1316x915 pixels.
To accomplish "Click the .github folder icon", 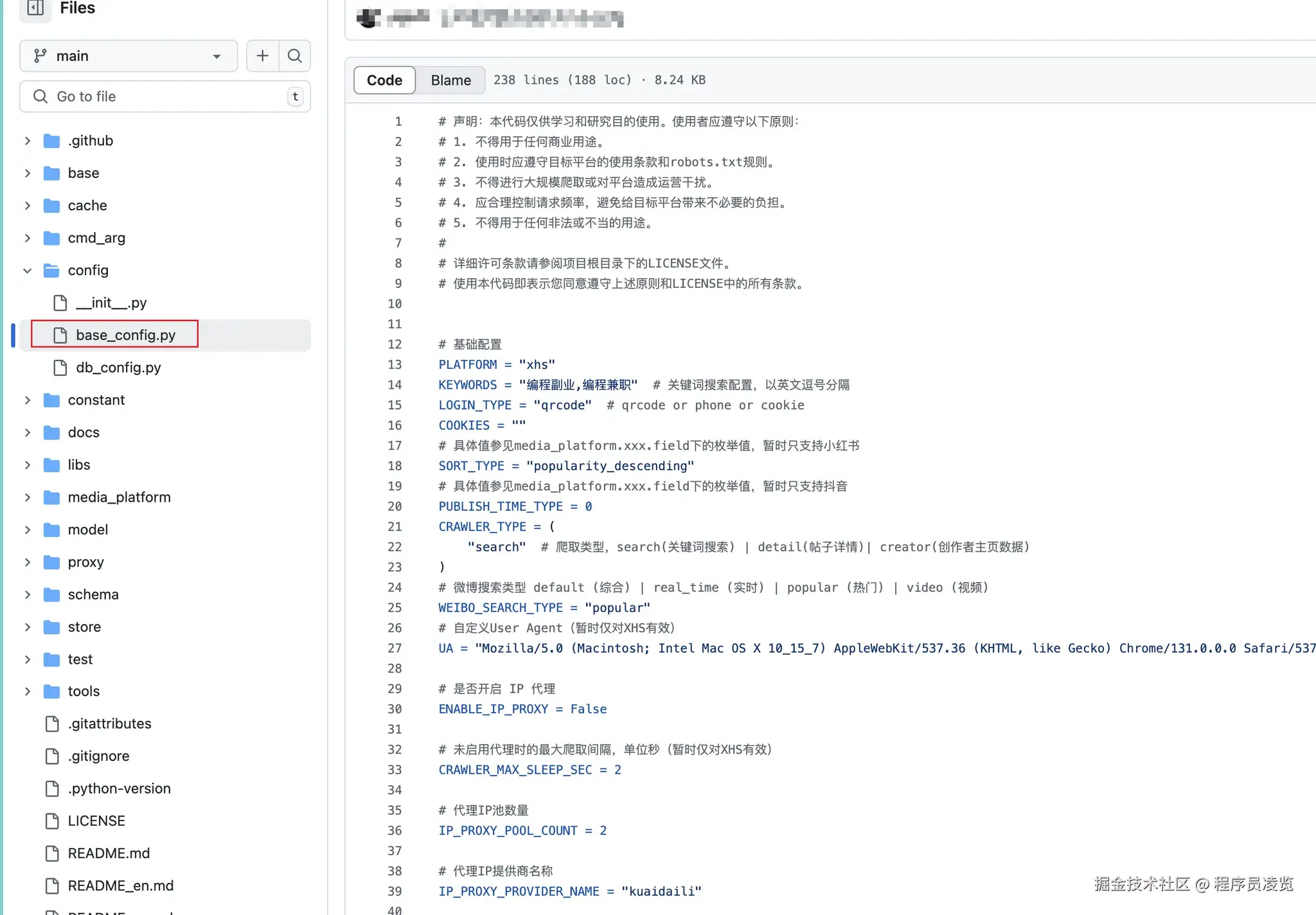I will (51, 141).
